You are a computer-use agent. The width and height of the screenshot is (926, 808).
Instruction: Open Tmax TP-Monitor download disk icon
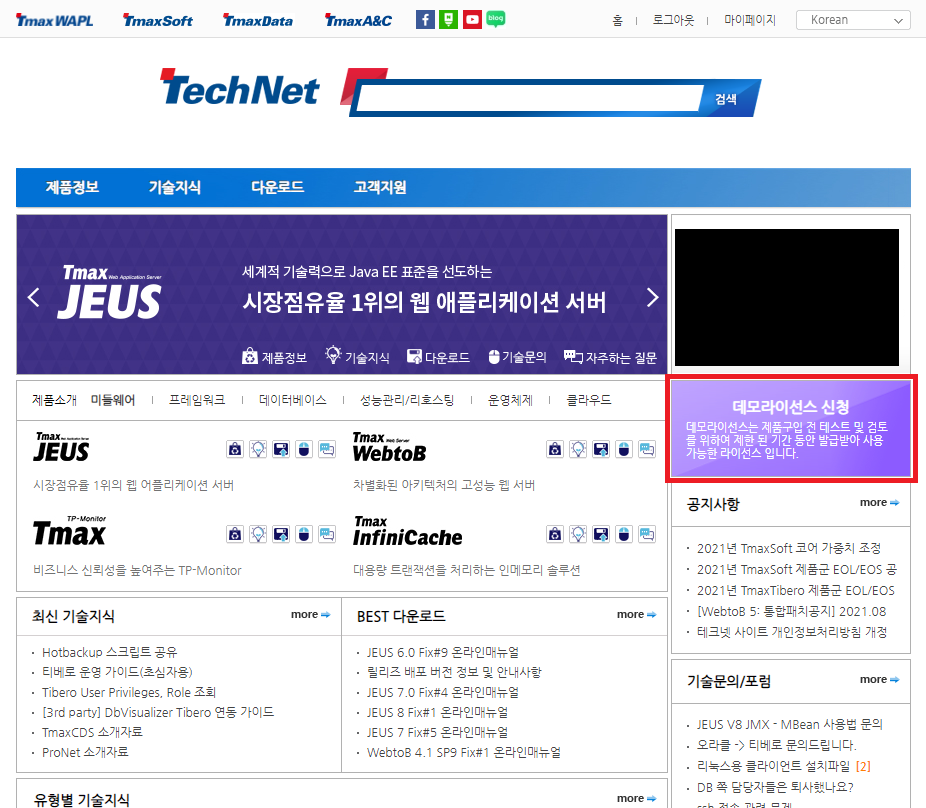point(281,535)
